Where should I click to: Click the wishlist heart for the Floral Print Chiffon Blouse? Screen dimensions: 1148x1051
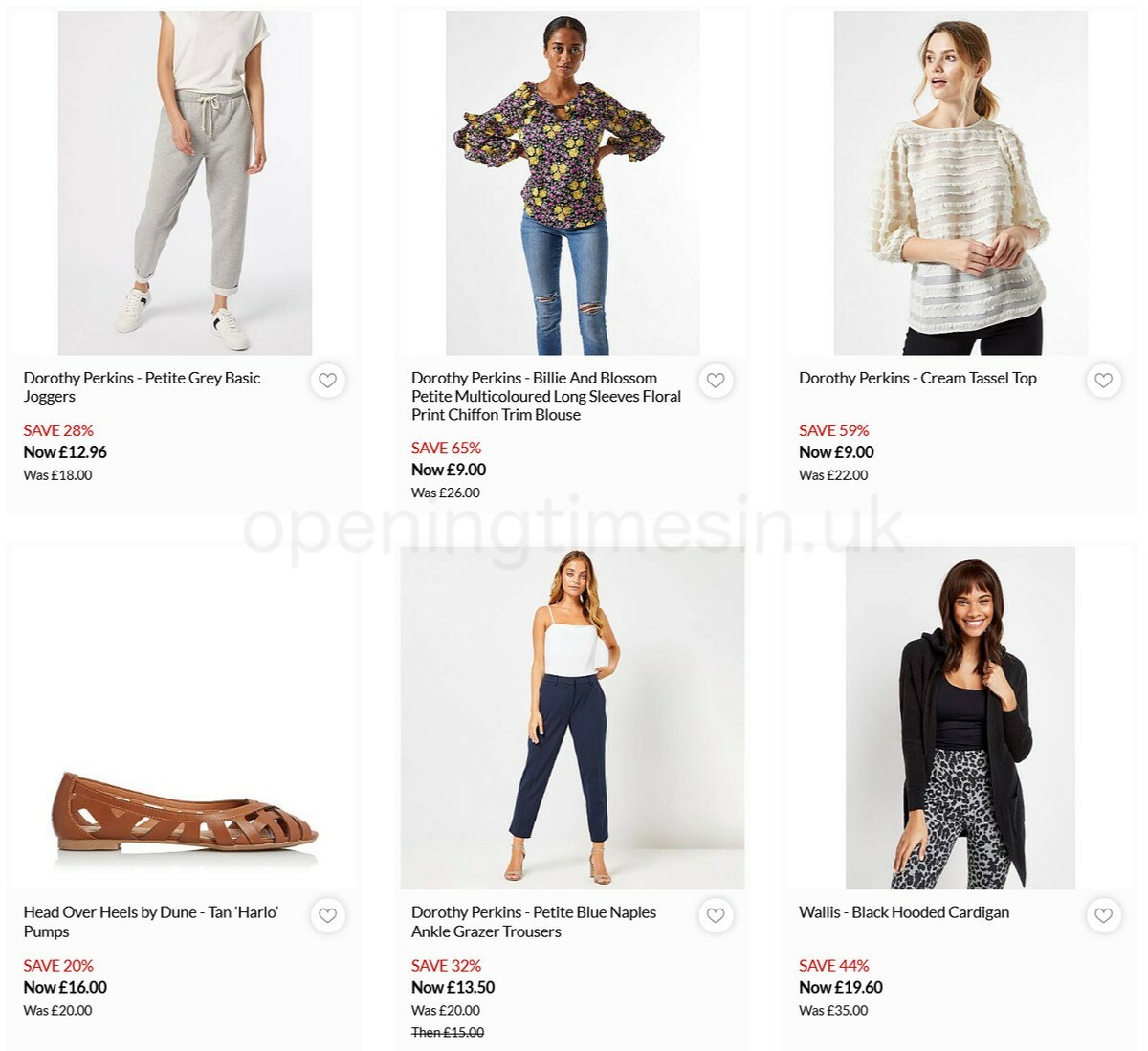point(716,380)
